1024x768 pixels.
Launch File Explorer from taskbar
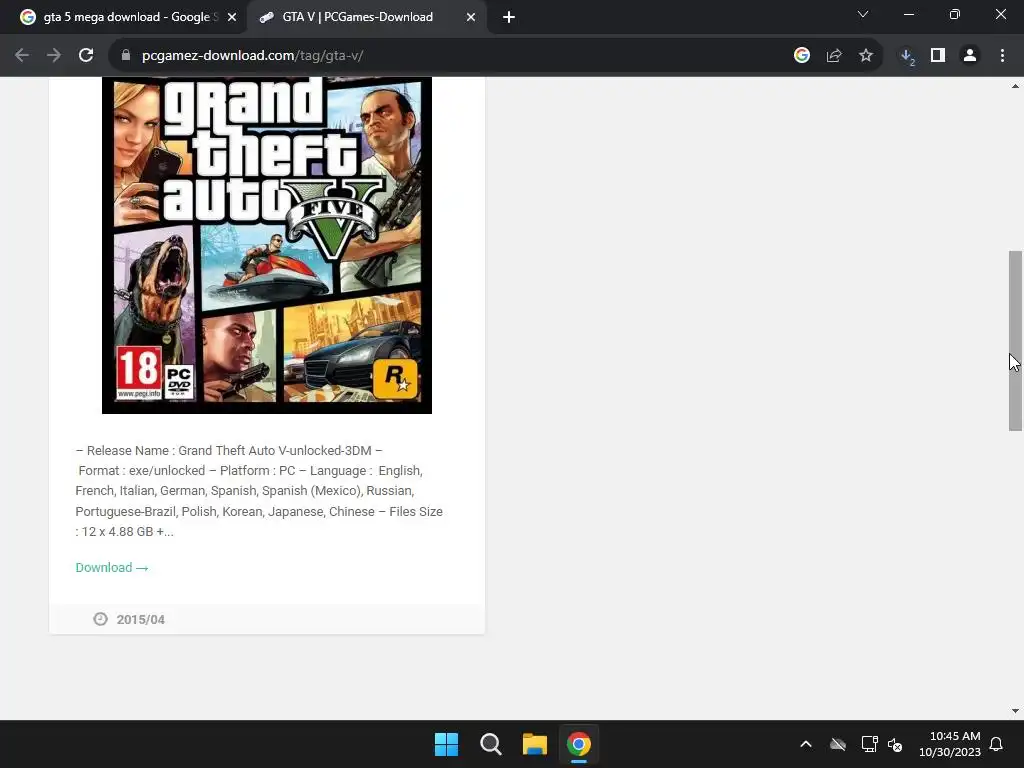pyautogui.click(x=534, y=744)
